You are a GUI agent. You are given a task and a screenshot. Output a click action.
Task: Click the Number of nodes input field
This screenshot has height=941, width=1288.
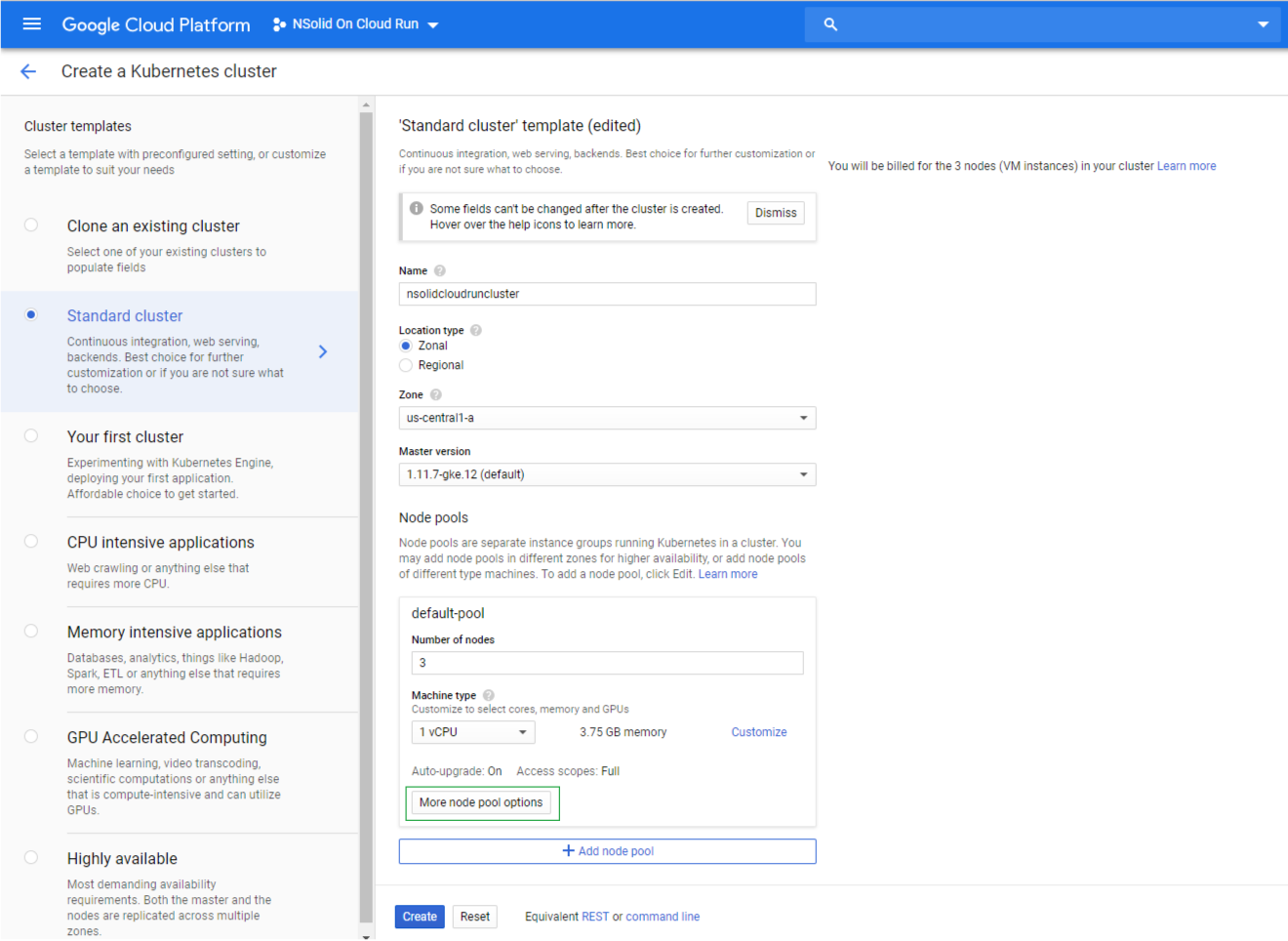[x=607, y=663]
